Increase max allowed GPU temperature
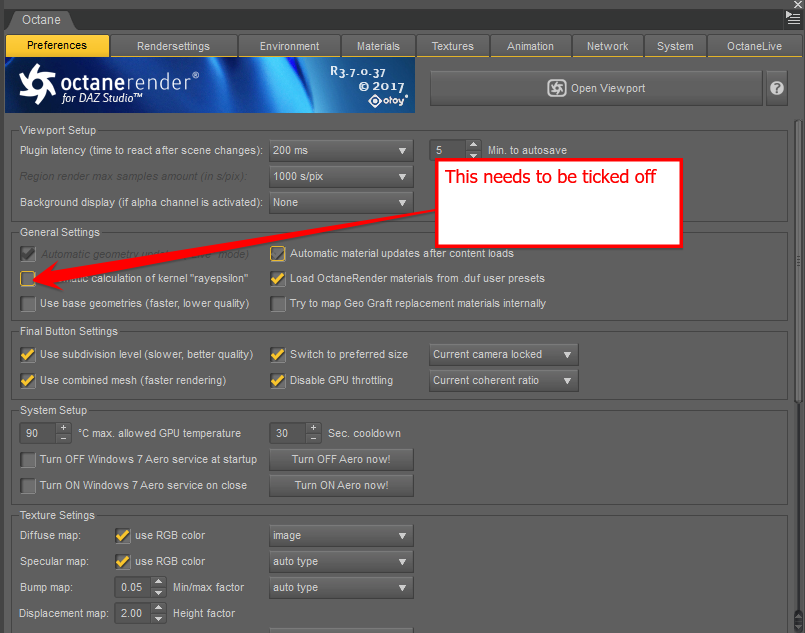This screenshot has width=805, height=633. 63,428
